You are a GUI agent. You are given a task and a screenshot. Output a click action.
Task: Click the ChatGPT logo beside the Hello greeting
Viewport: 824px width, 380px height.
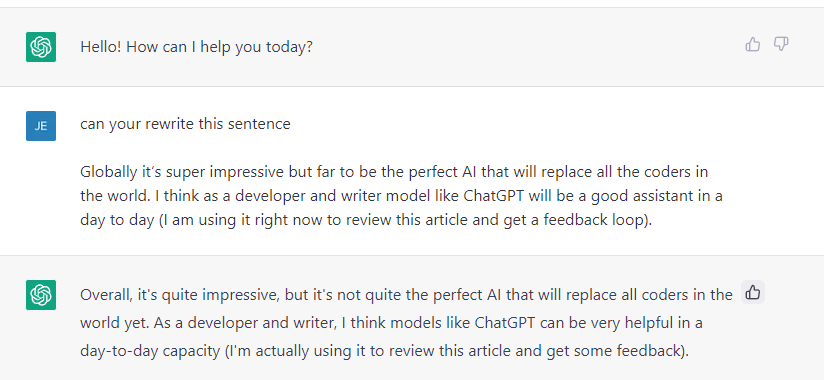click(x=41, y=47)
